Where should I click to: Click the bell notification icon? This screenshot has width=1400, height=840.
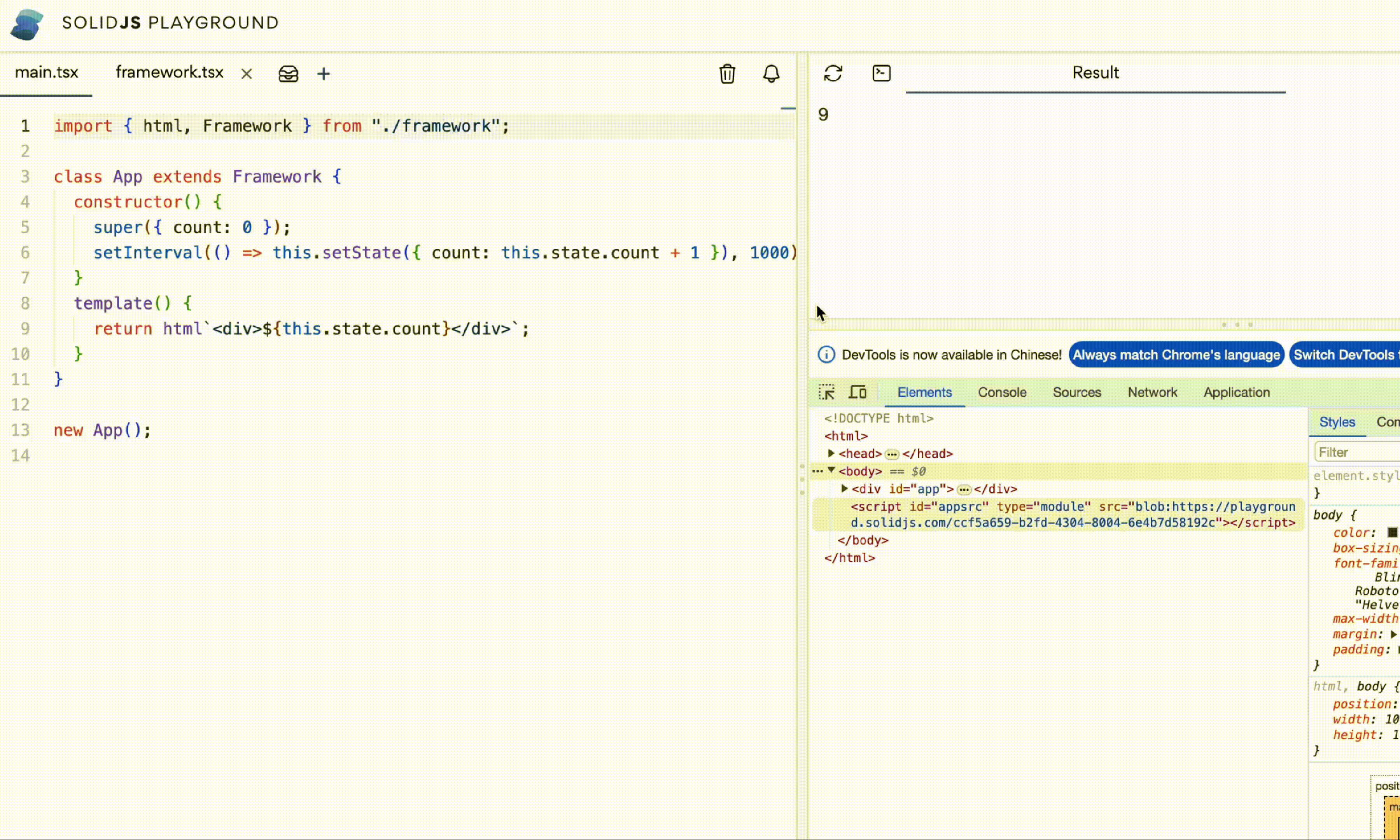(x=771, y=73)
